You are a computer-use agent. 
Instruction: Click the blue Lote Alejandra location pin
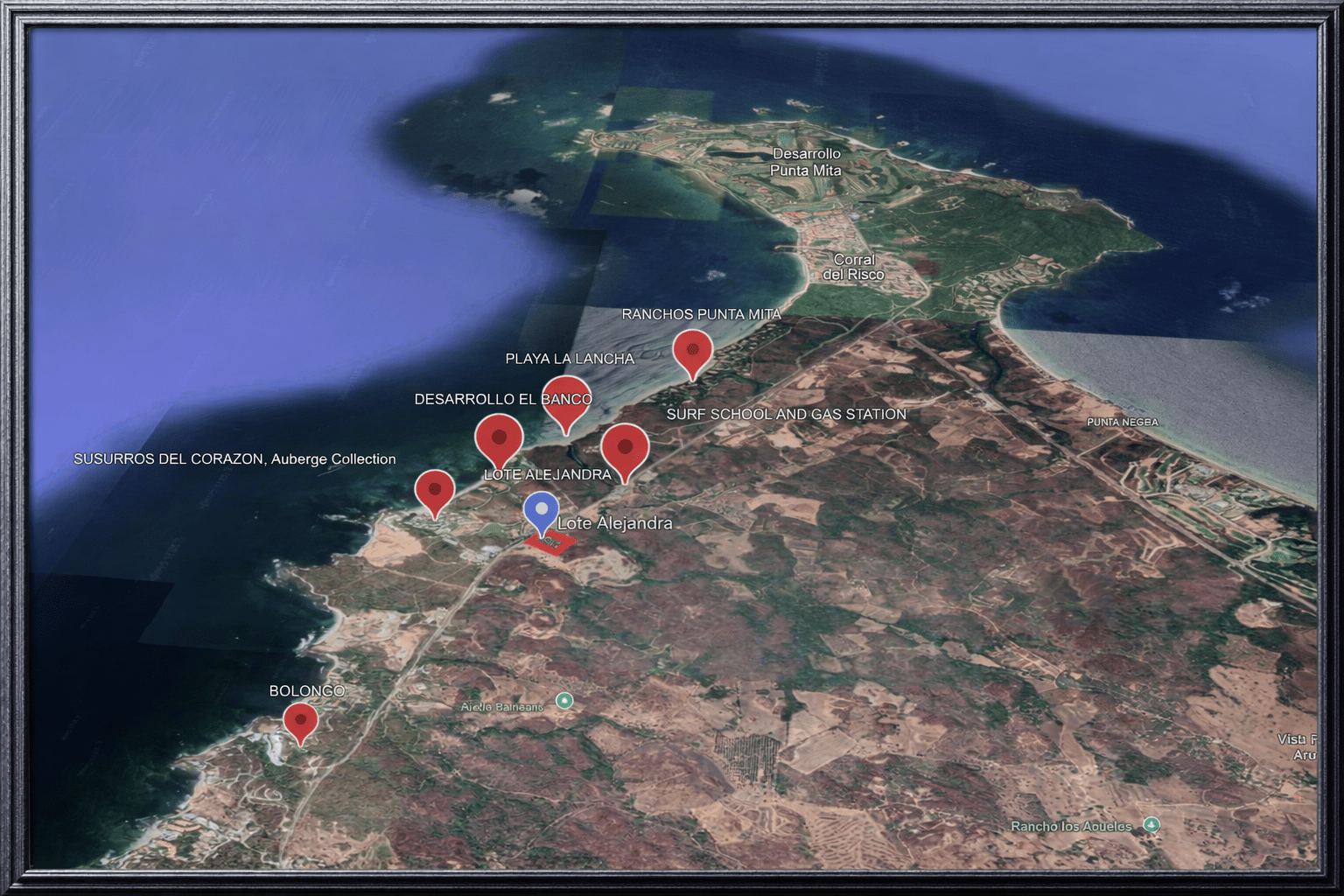541,512
